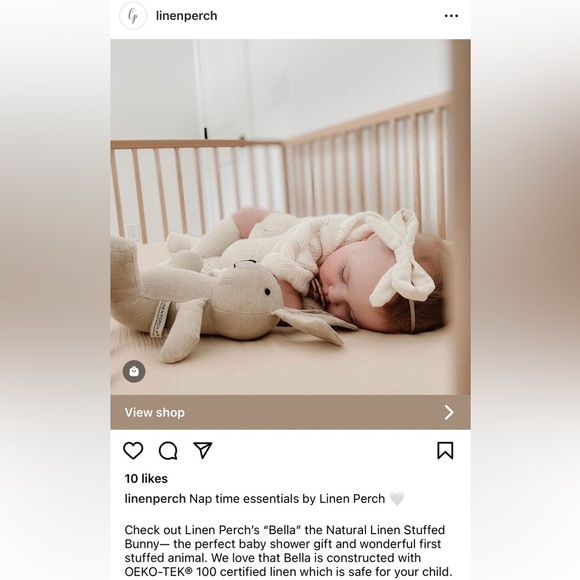The height and width of the screenshot is (580, 580).
Task: View the 10 likes list
Action: pos(146,479)
